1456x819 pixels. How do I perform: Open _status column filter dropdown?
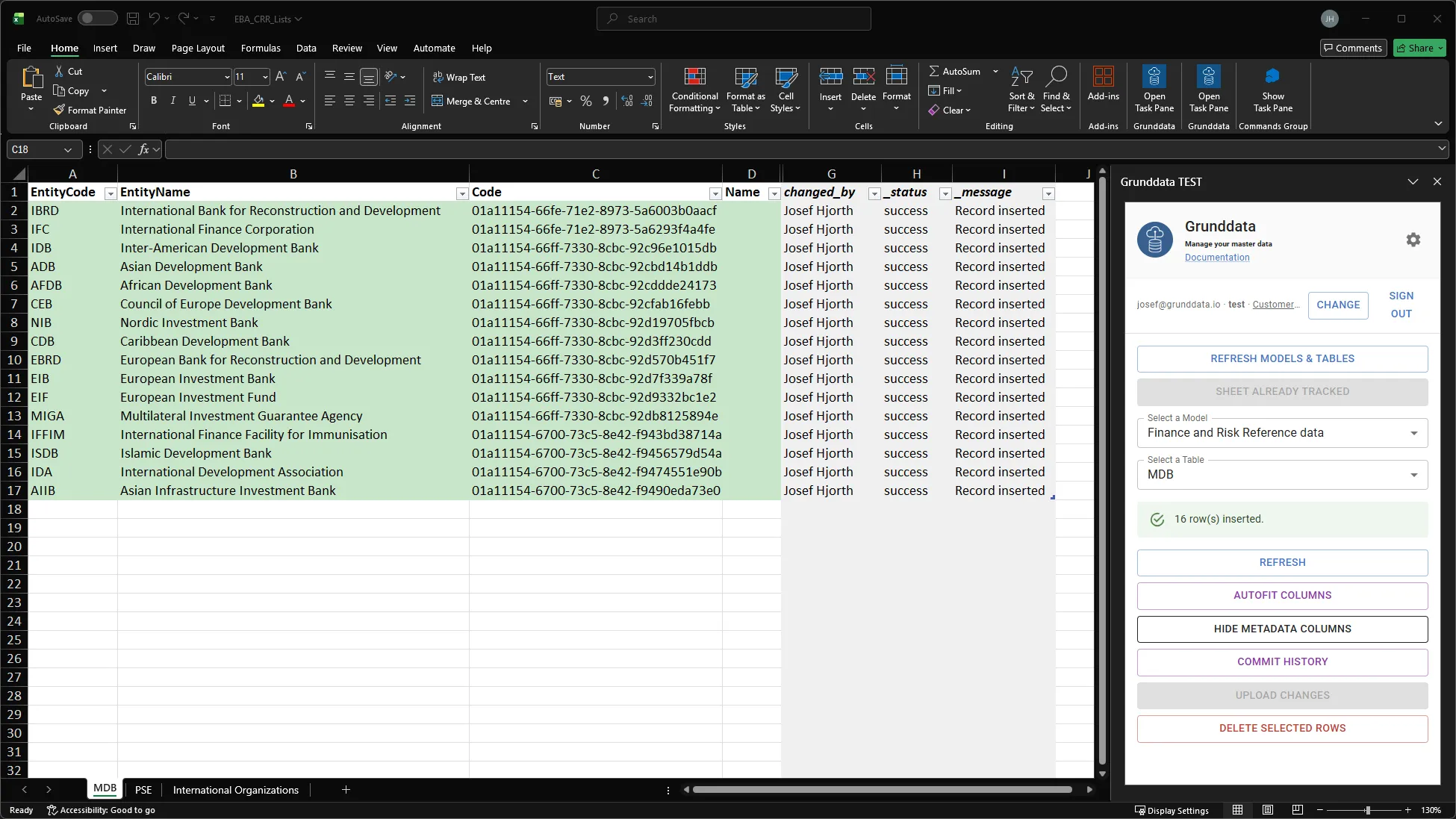point(945,193)
